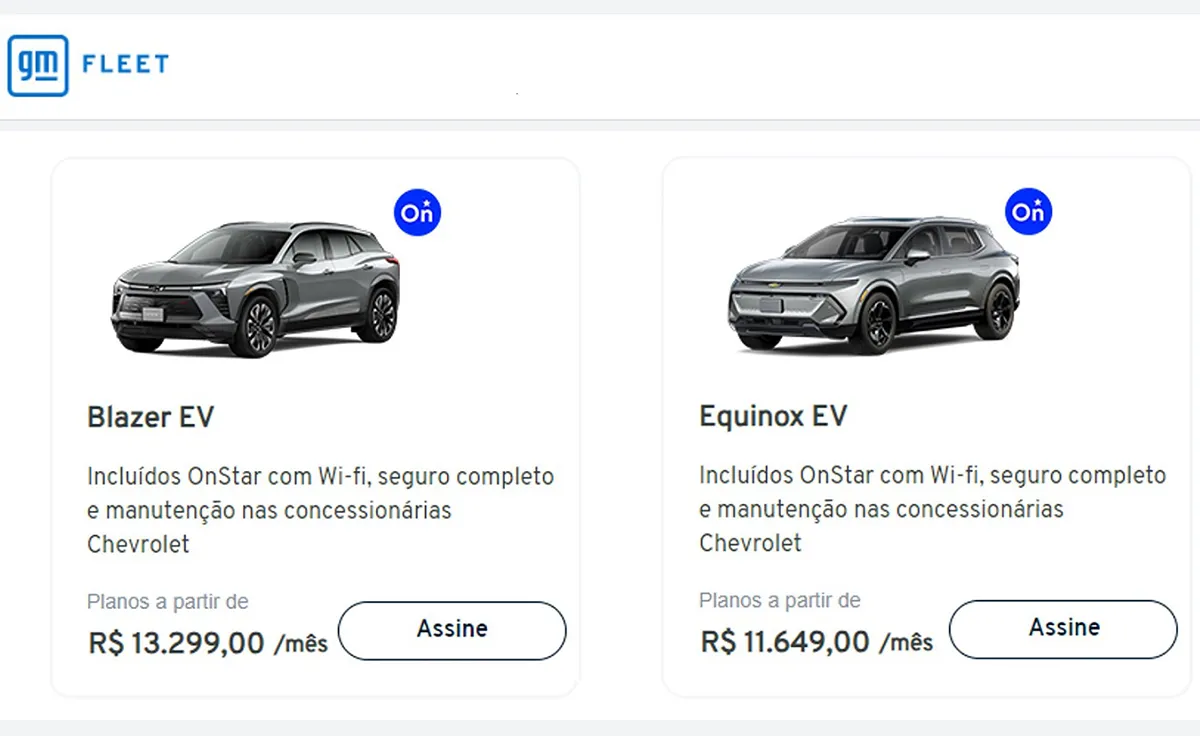The width and height of the screenshot is (1200, 736).
Task: Click the R$ 13.299,00 price
Action: pyautogui.click(x=177, y=643)
